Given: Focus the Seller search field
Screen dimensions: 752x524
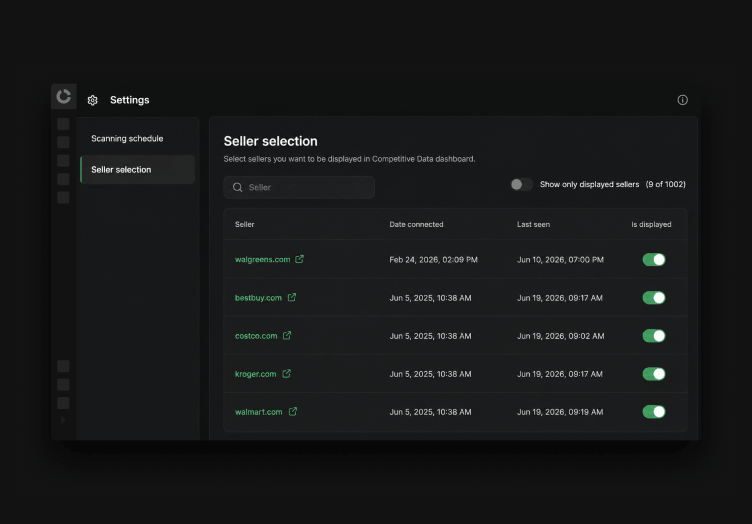Looking at the screenshot, I should click(299, 187).
